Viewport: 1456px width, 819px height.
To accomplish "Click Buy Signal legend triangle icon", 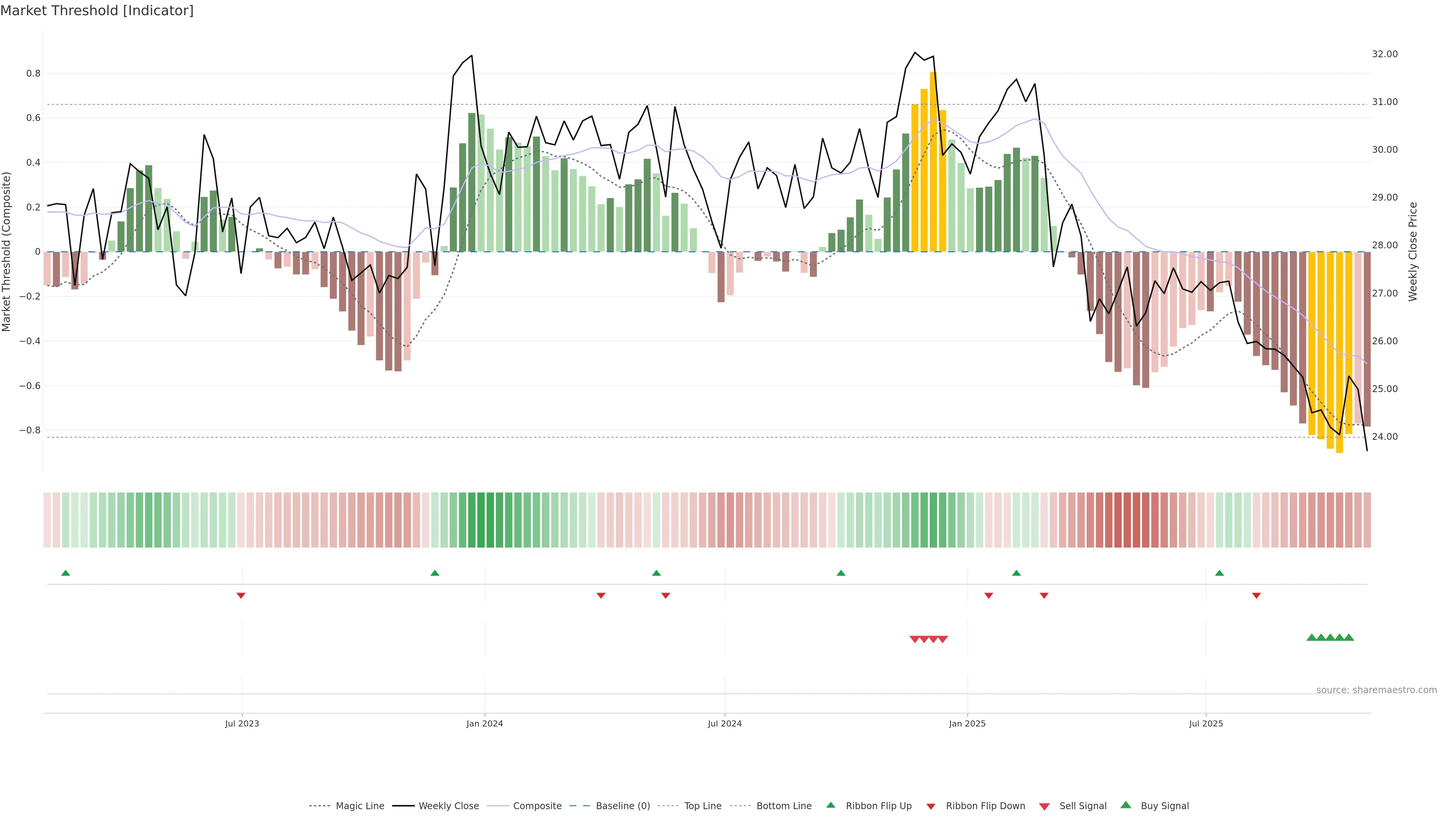I will coord(1126,805).
